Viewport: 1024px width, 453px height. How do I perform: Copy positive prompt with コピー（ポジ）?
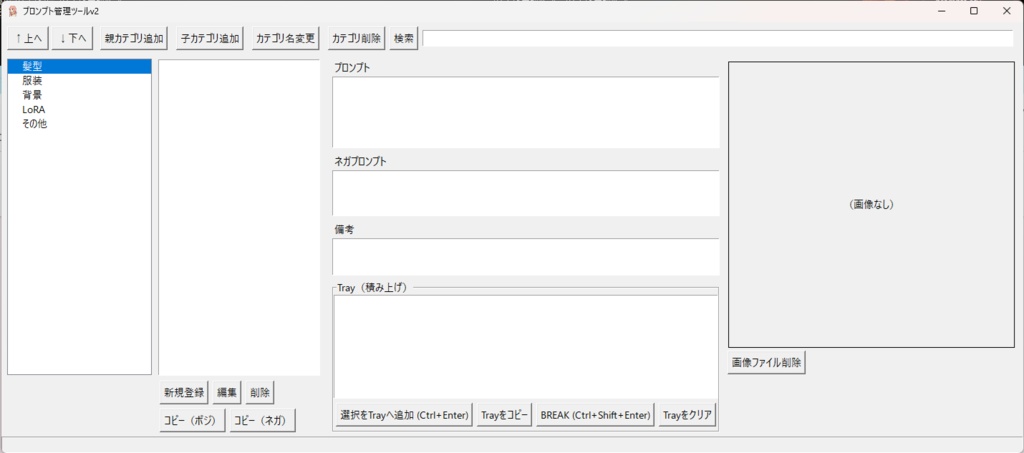tap(193, 420)
